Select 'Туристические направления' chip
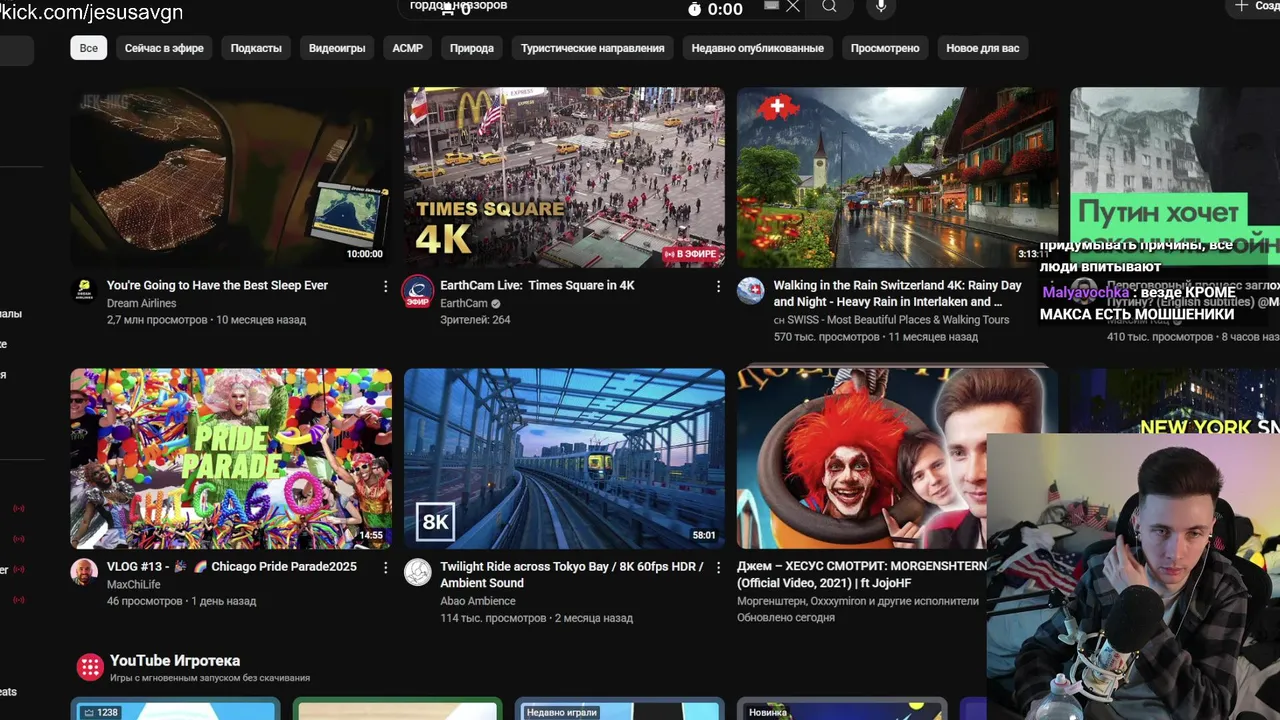Viewport: 1280px width, 720px height. coord(592,48)
